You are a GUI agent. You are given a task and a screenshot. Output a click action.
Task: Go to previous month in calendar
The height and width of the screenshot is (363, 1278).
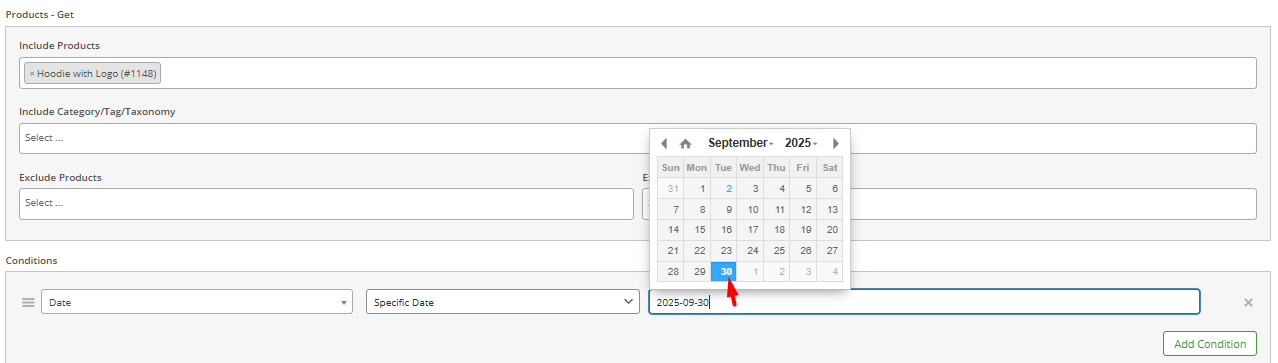[x=664, y=143]
